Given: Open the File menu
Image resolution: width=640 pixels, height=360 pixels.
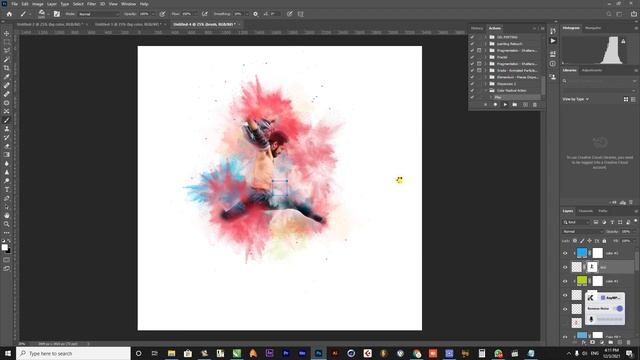Looking at the screenshot, I should tap(15, 4).
